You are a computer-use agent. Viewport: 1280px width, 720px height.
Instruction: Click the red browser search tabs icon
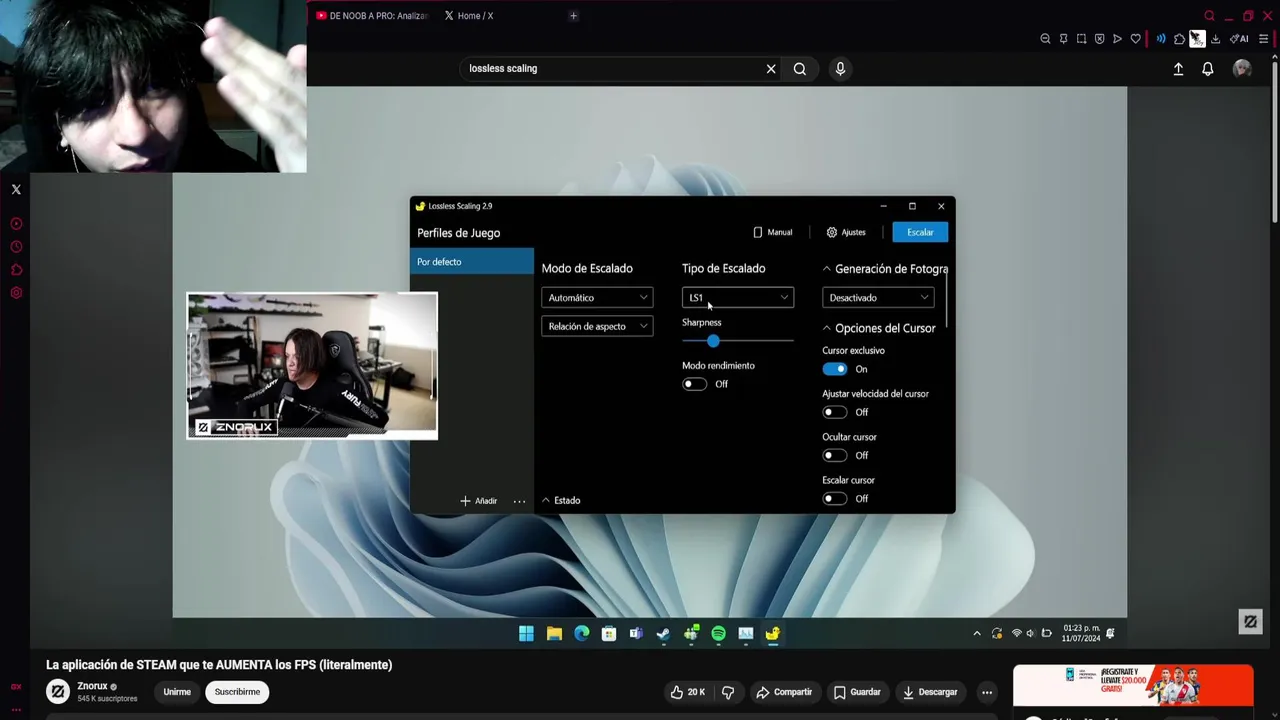[1209, 15]
